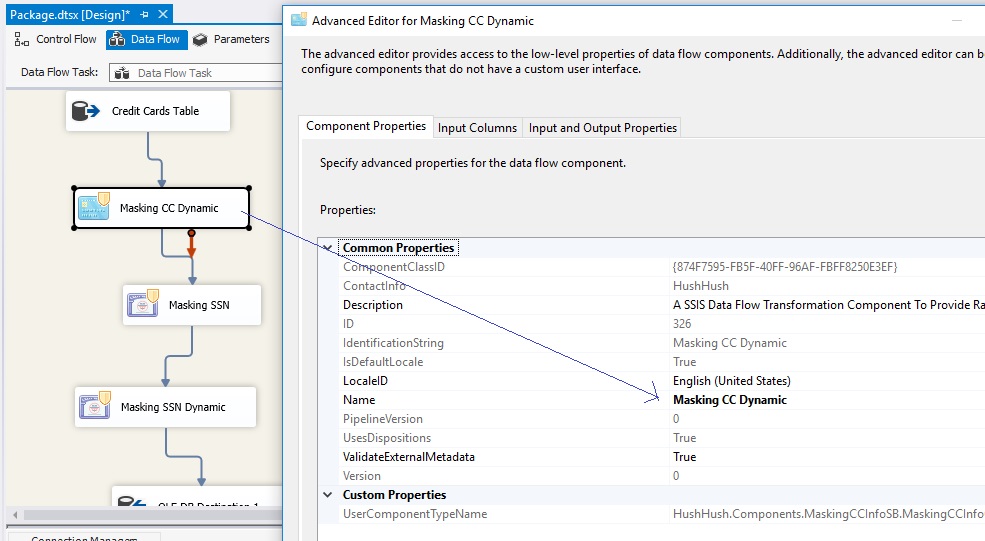Click the Data Flow tab icon

tap(117, 39)
